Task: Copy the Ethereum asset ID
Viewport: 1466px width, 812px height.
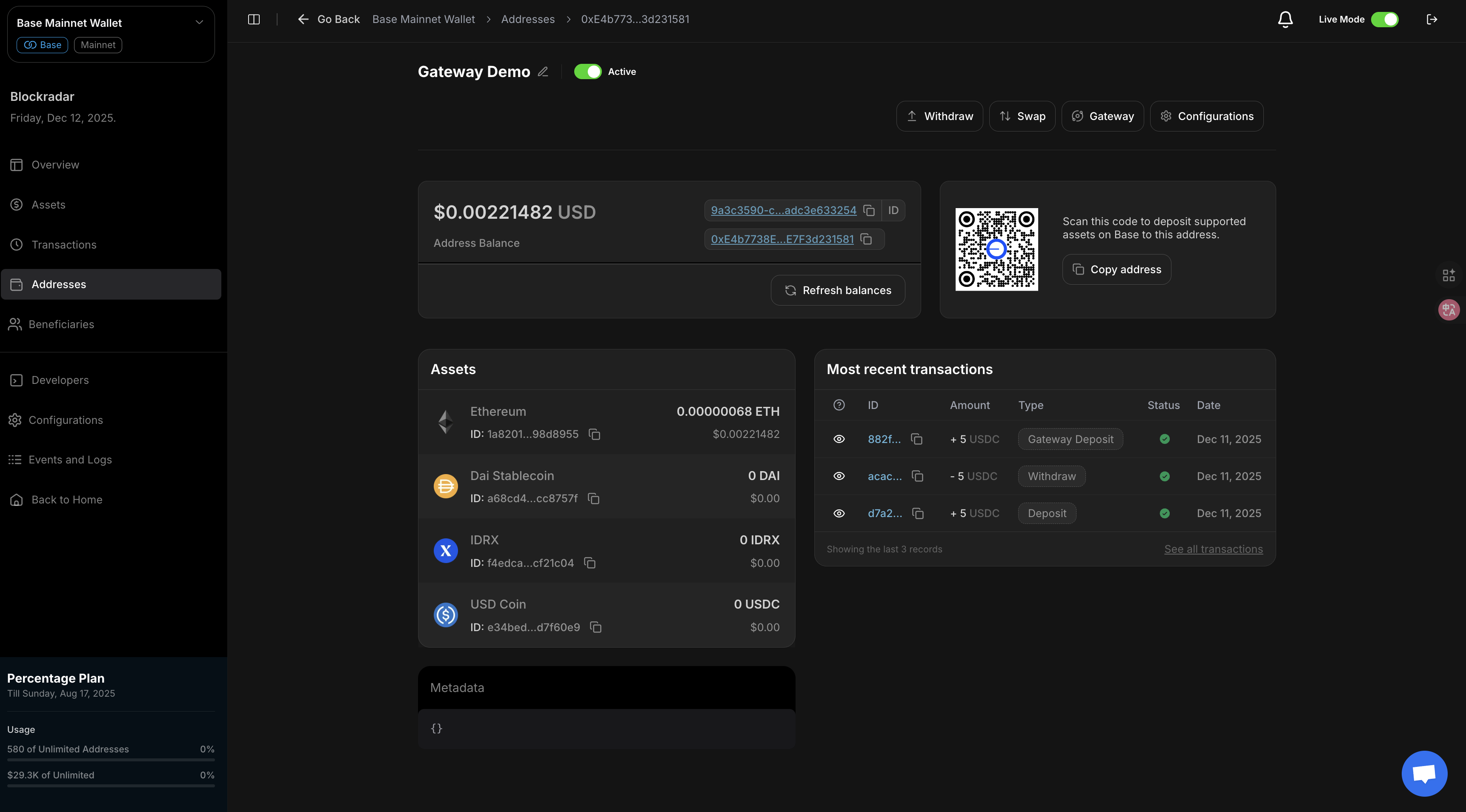Action: pos(595,435)
